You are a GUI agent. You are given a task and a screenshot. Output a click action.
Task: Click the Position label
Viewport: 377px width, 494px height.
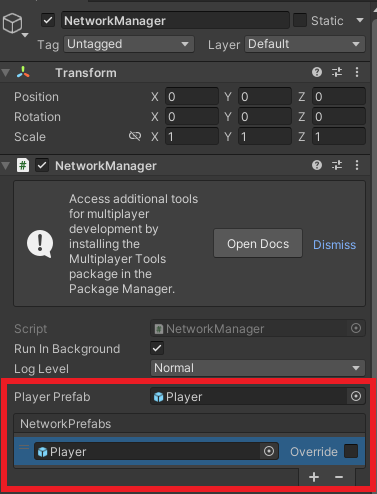pos(36,97)
